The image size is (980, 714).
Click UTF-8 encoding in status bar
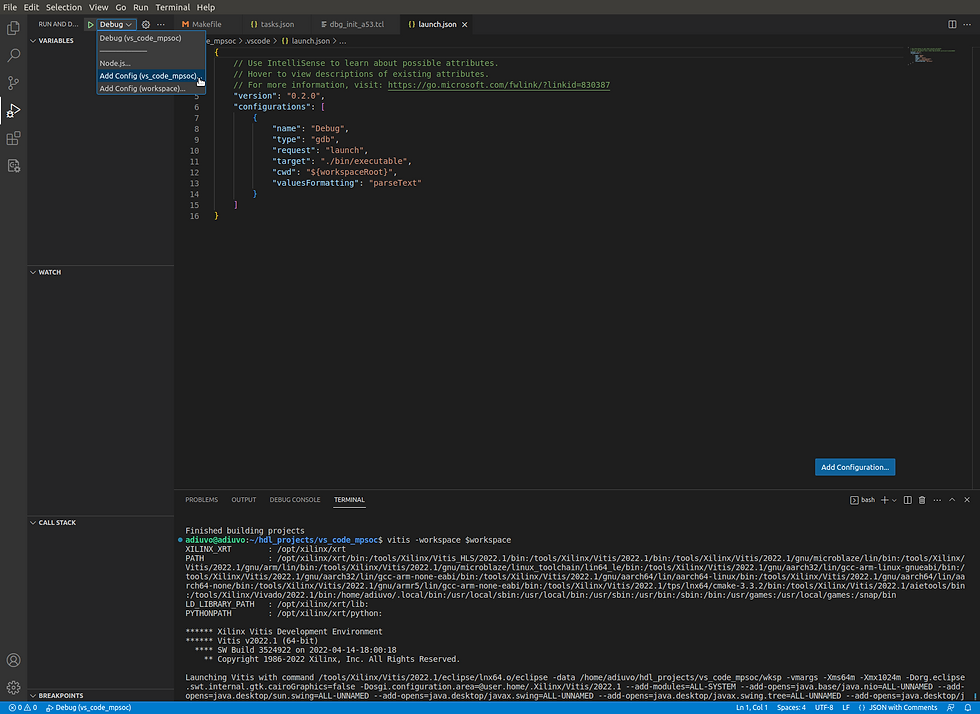(x=824, y=708)
